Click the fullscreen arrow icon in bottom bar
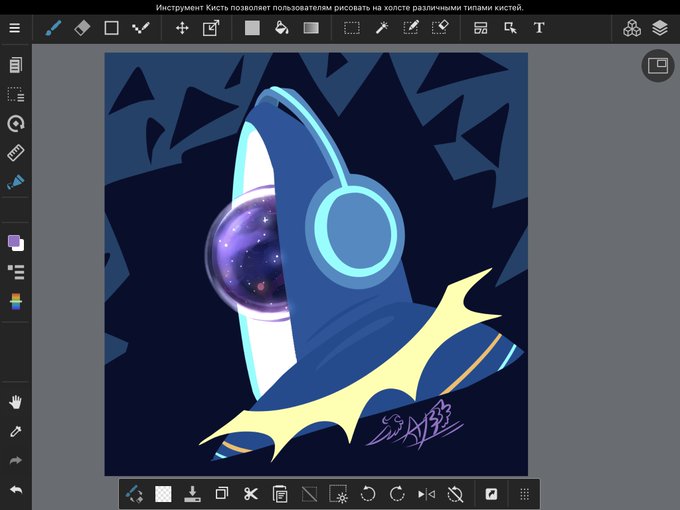This screenshot has width=680, height=510. tap(491, 494)
